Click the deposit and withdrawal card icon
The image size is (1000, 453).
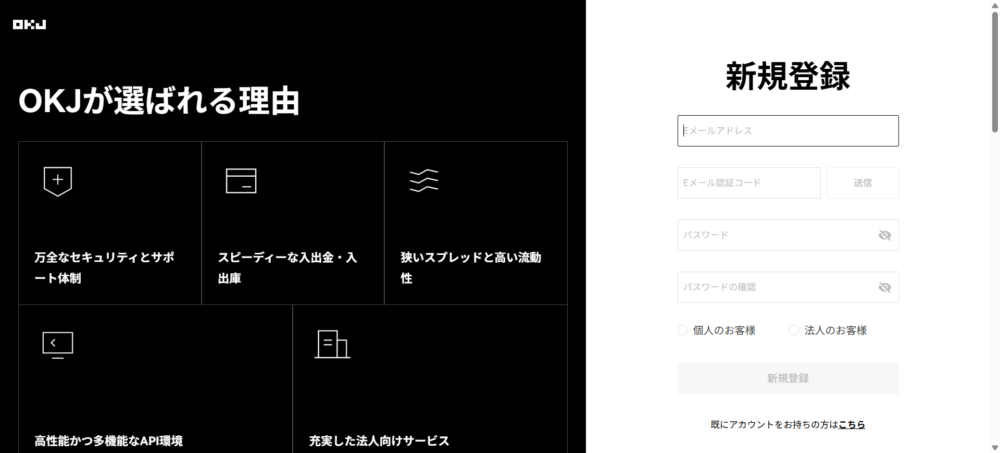[241, 180]
